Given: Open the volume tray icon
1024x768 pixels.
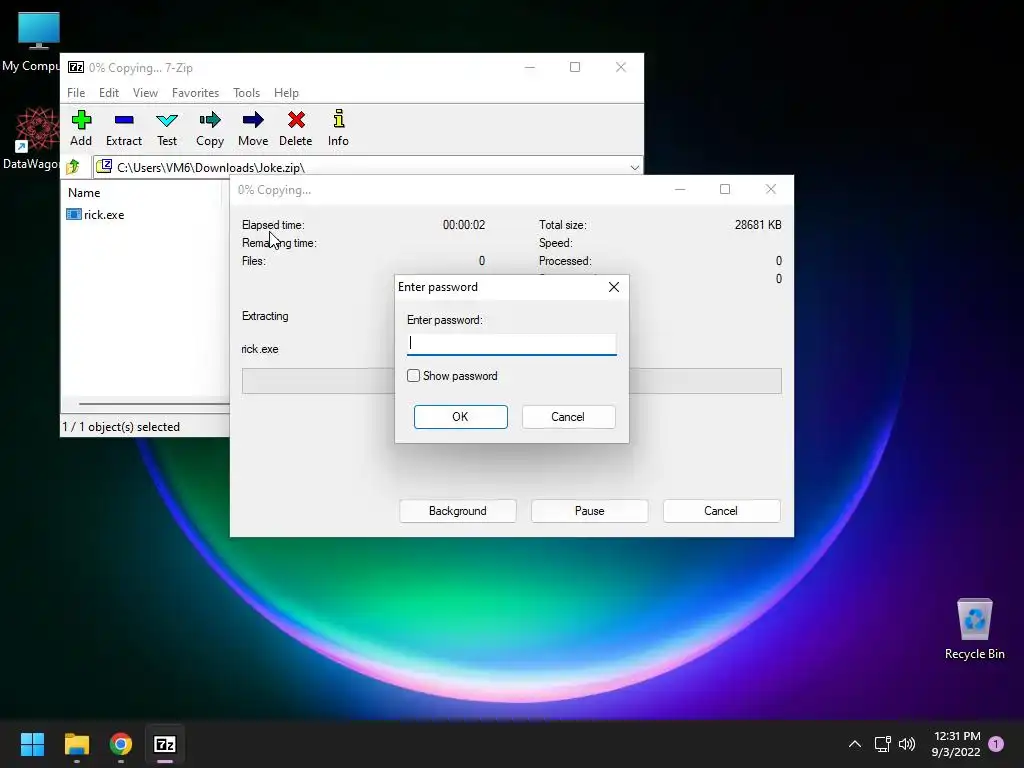Looking at the screenshot, I should click(x=907, y=744).
